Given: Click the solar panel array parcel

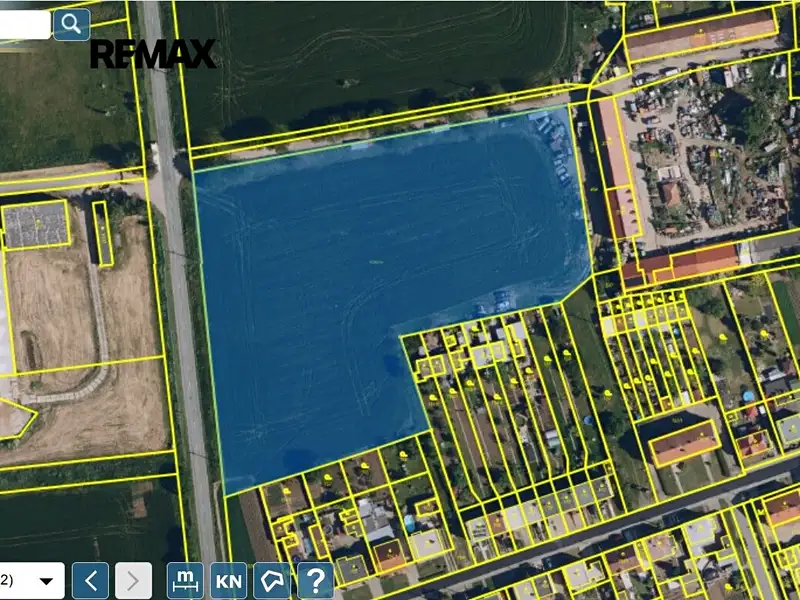Looking at the screenshot, I should pyautogui.click(x=36, y=224).
